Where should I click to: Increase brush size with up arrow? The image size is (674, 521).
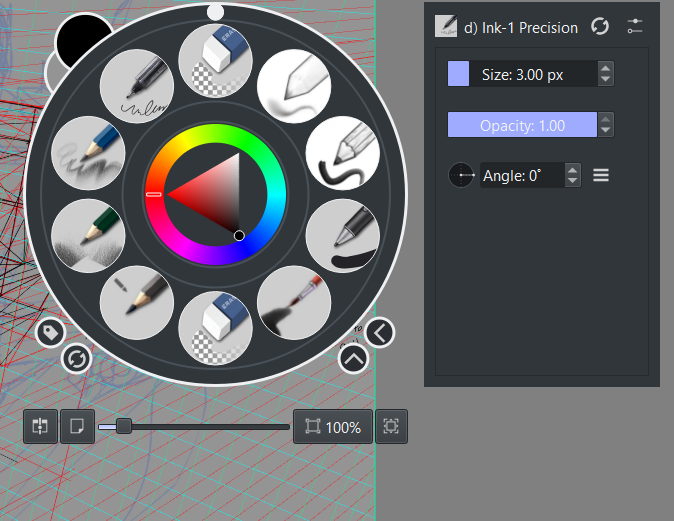pos(606,68)
